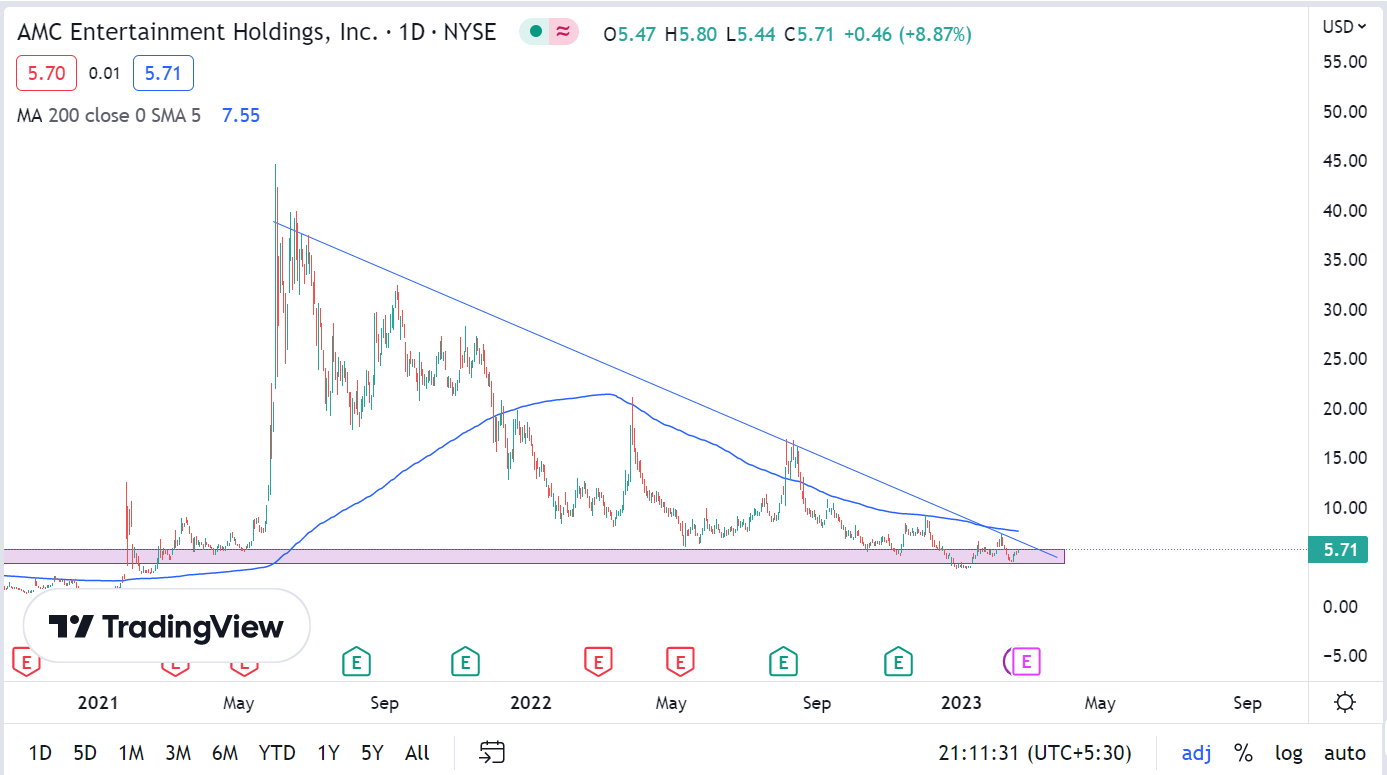
Task: Toggle auto scale mode
Action: point(1344,753)
